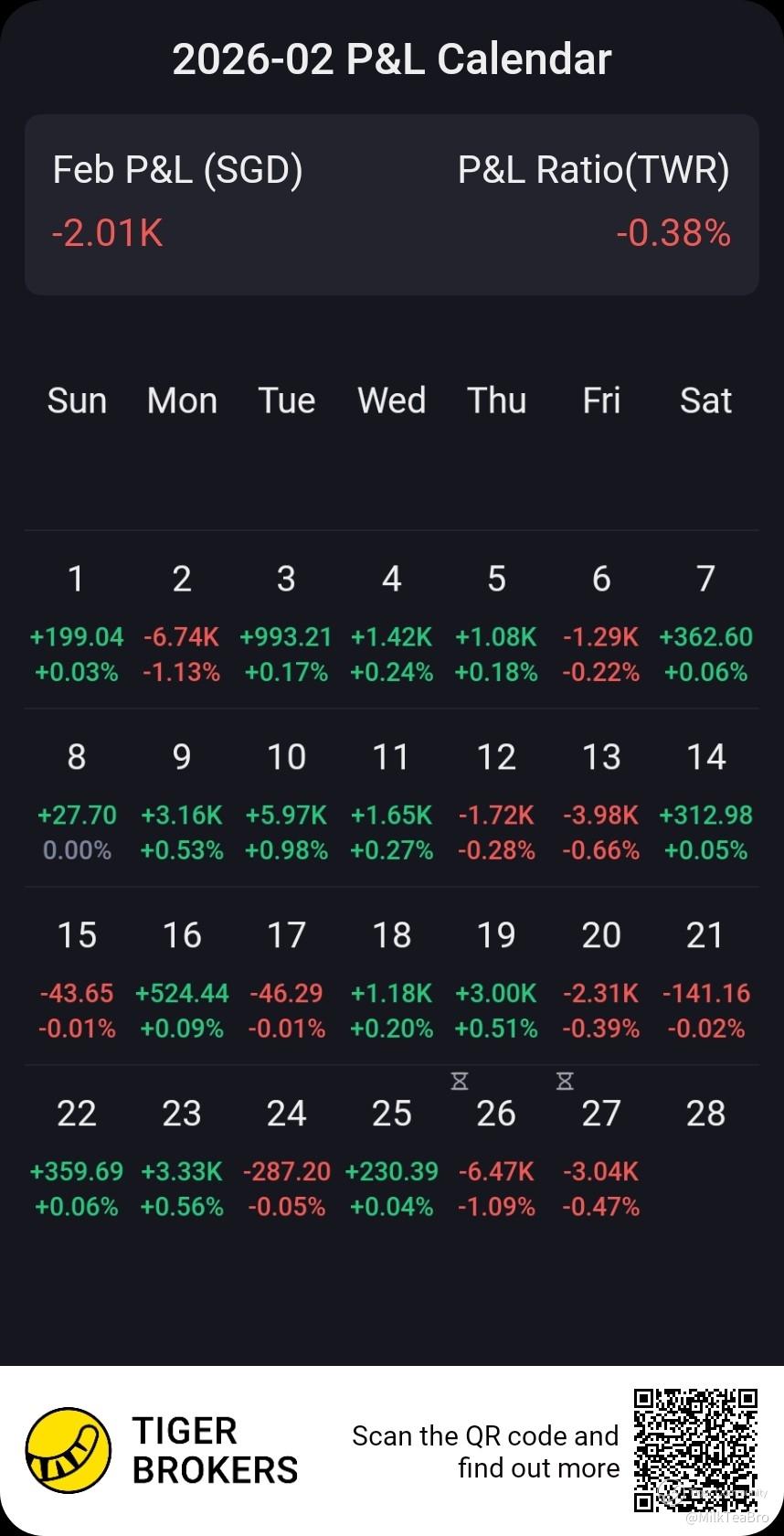Tap the P&L Ratio(TWR) -0.38% value
The width and height of the screenshot is (784, 1536).
point(673,233)
